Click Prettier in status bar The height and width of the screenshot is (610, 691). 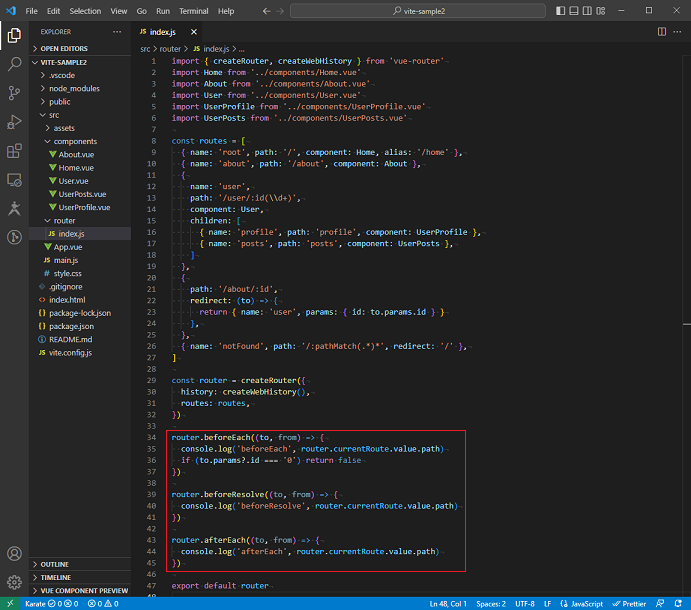(629, 603)
